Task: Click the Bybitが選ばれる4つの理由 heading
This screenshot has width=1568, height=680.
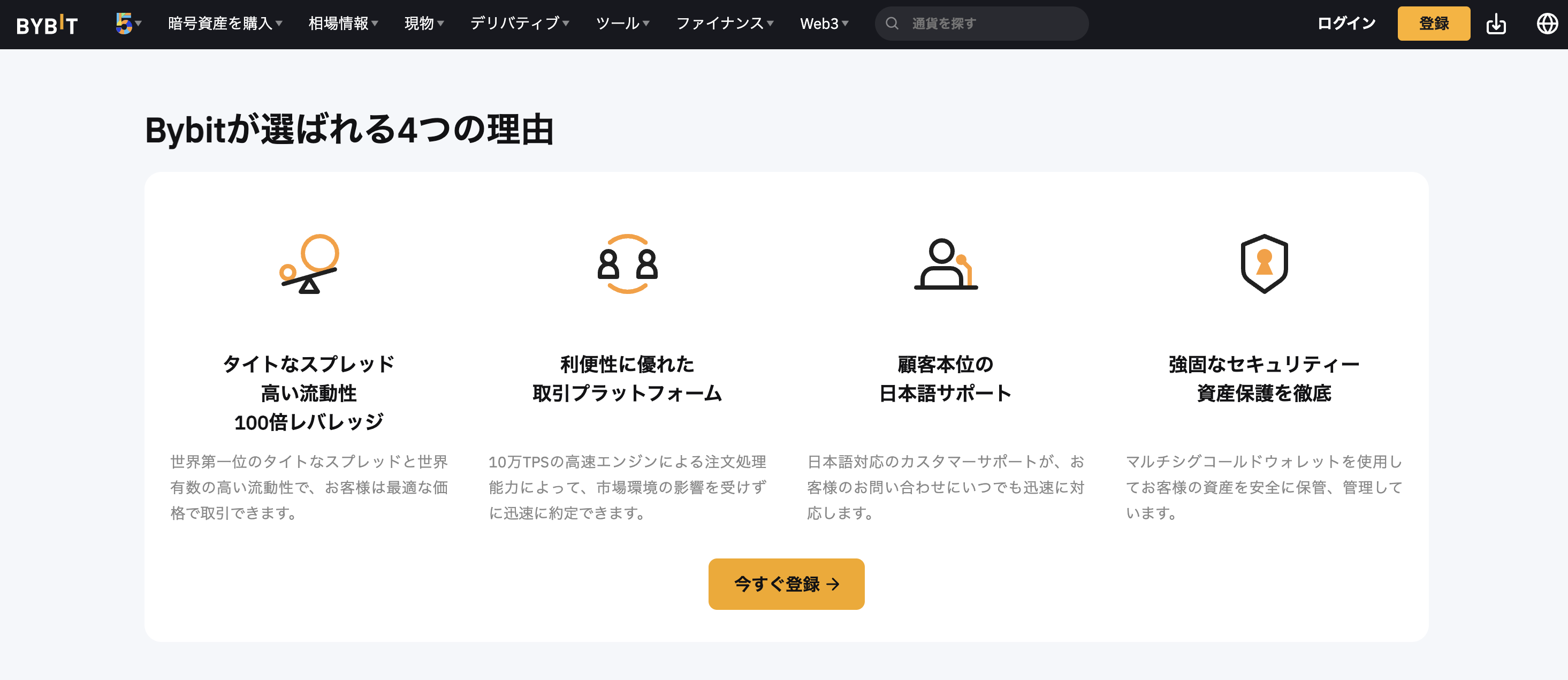Action: point(349,130)
